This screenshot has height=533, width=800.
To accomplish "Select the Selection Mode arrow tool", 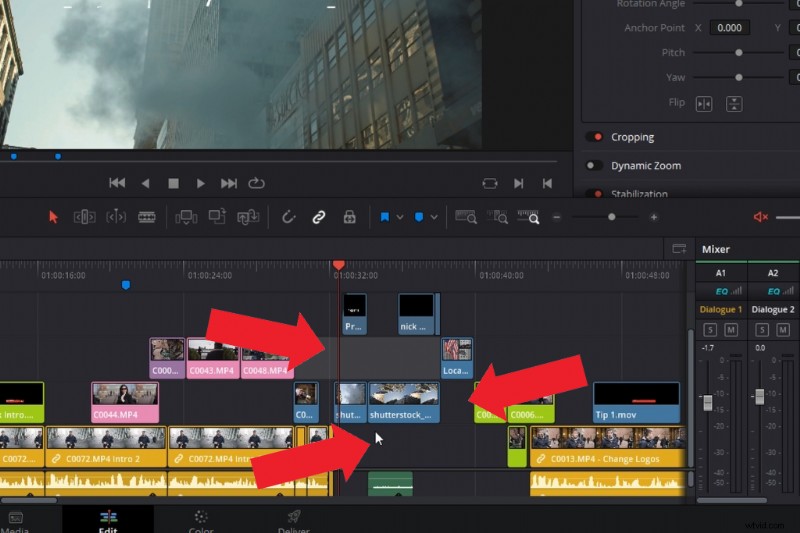I will 53,217.
